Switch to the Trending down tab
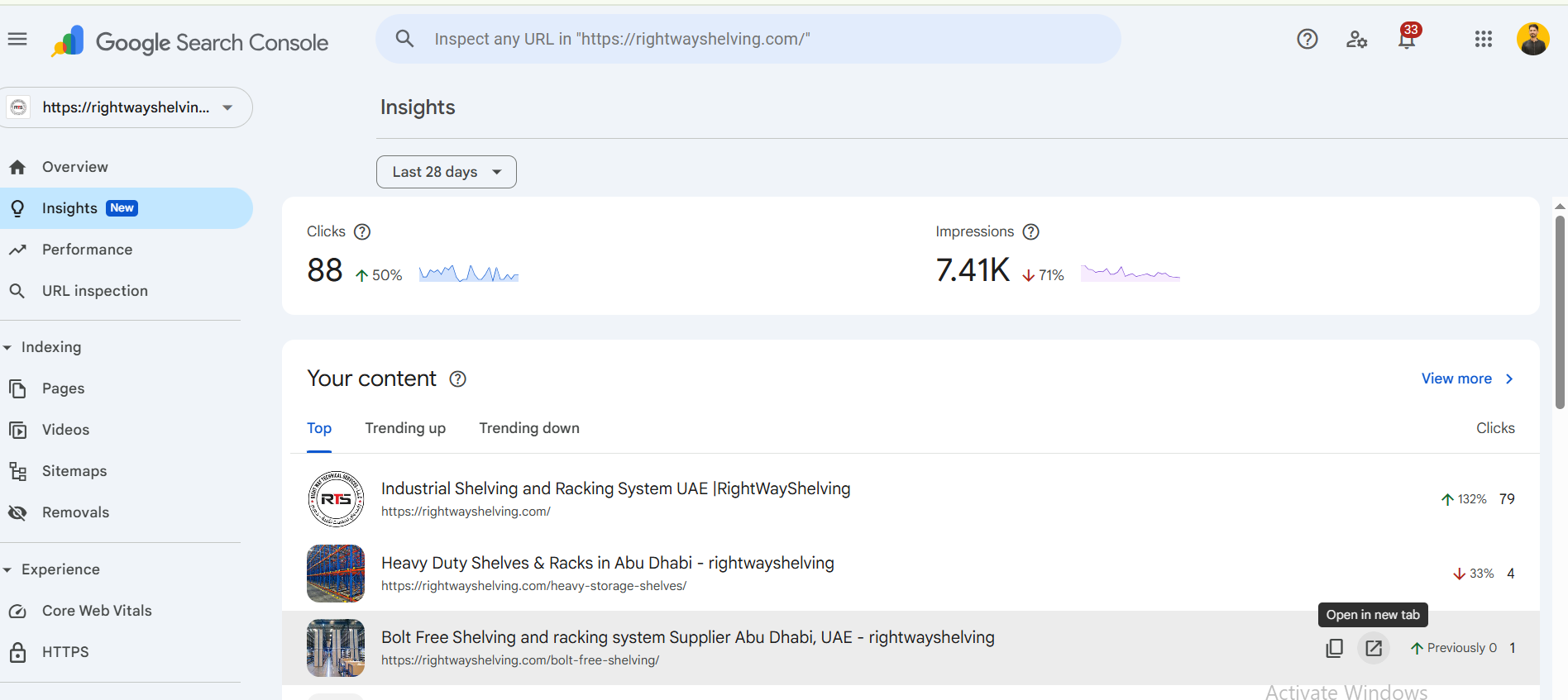 tap(529, 428)
